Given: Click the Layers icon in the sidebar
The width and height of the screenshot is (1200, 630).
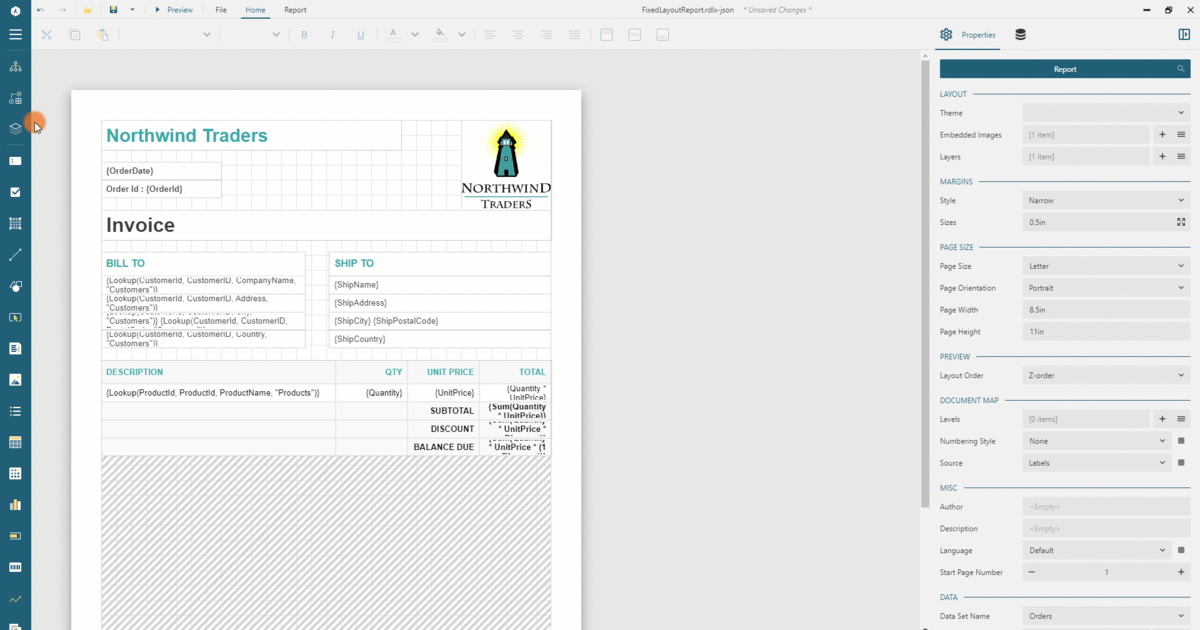Looking at the screenshot, I should click(x=15, y=128).
